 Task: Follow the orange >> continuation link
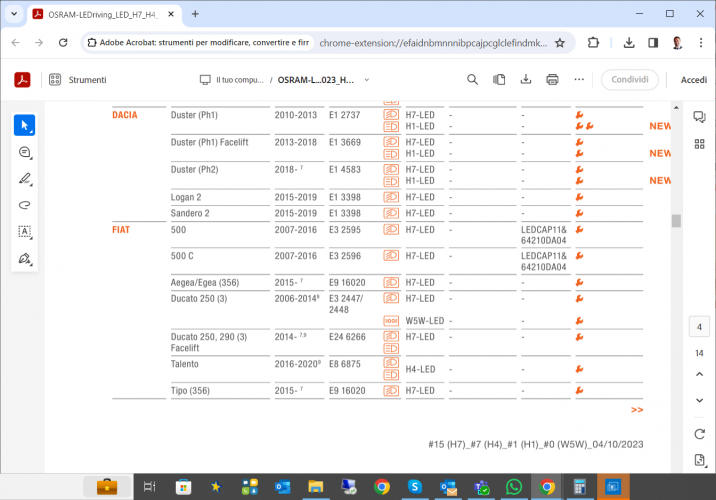[637, 410]
